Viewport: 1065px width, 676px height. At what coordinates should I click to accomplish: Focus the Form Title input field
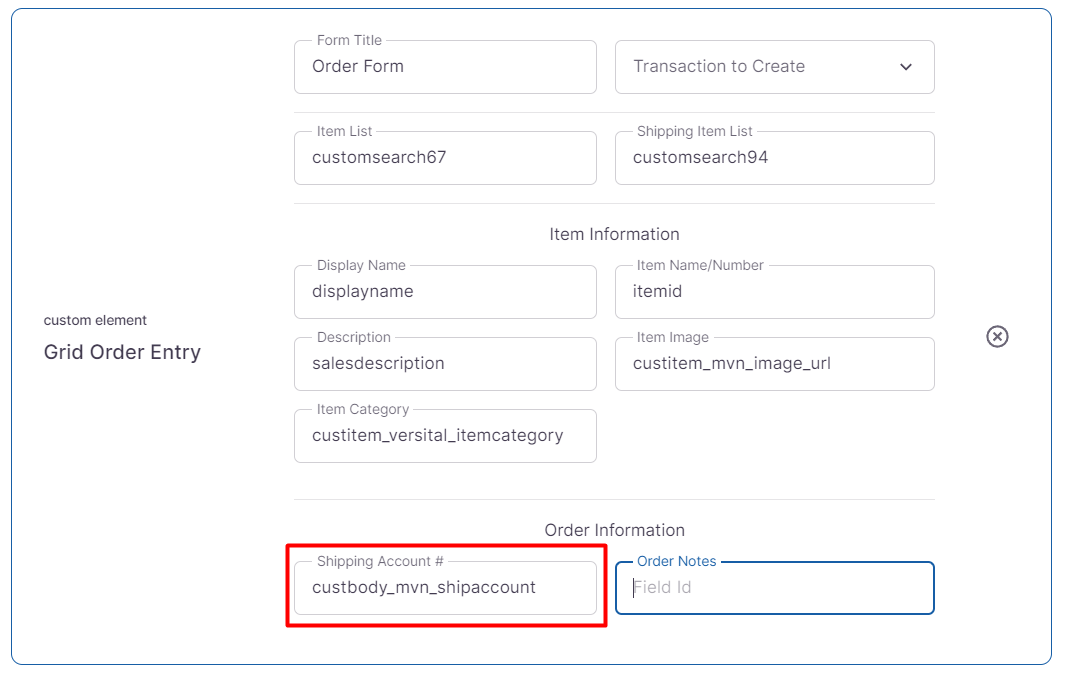pos(445,67)
